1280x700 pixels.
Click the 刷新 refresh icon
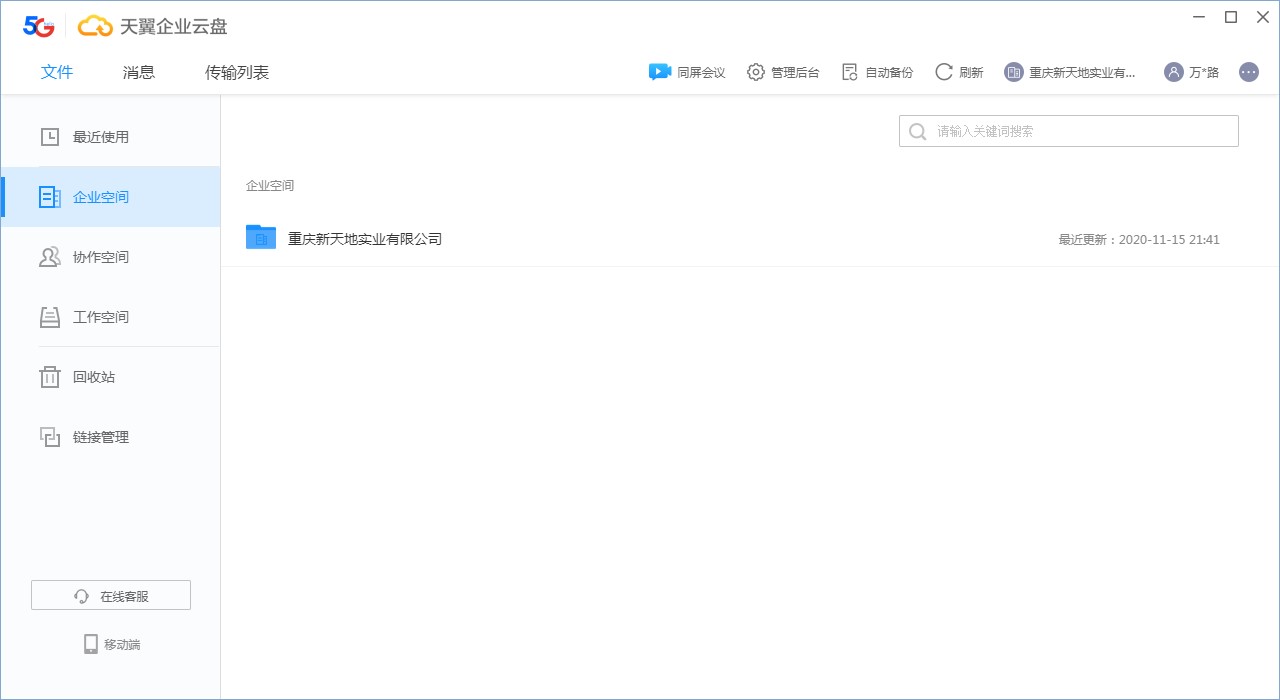944,72
